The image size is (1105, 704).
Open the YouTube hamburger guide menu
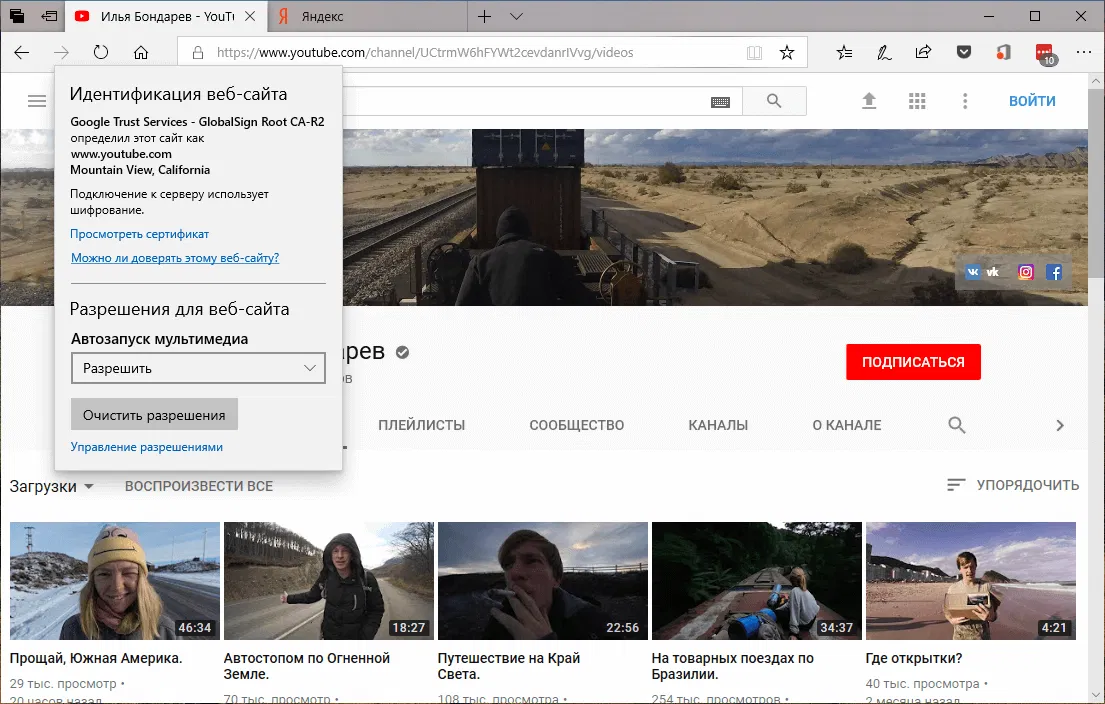click(37, 100)
